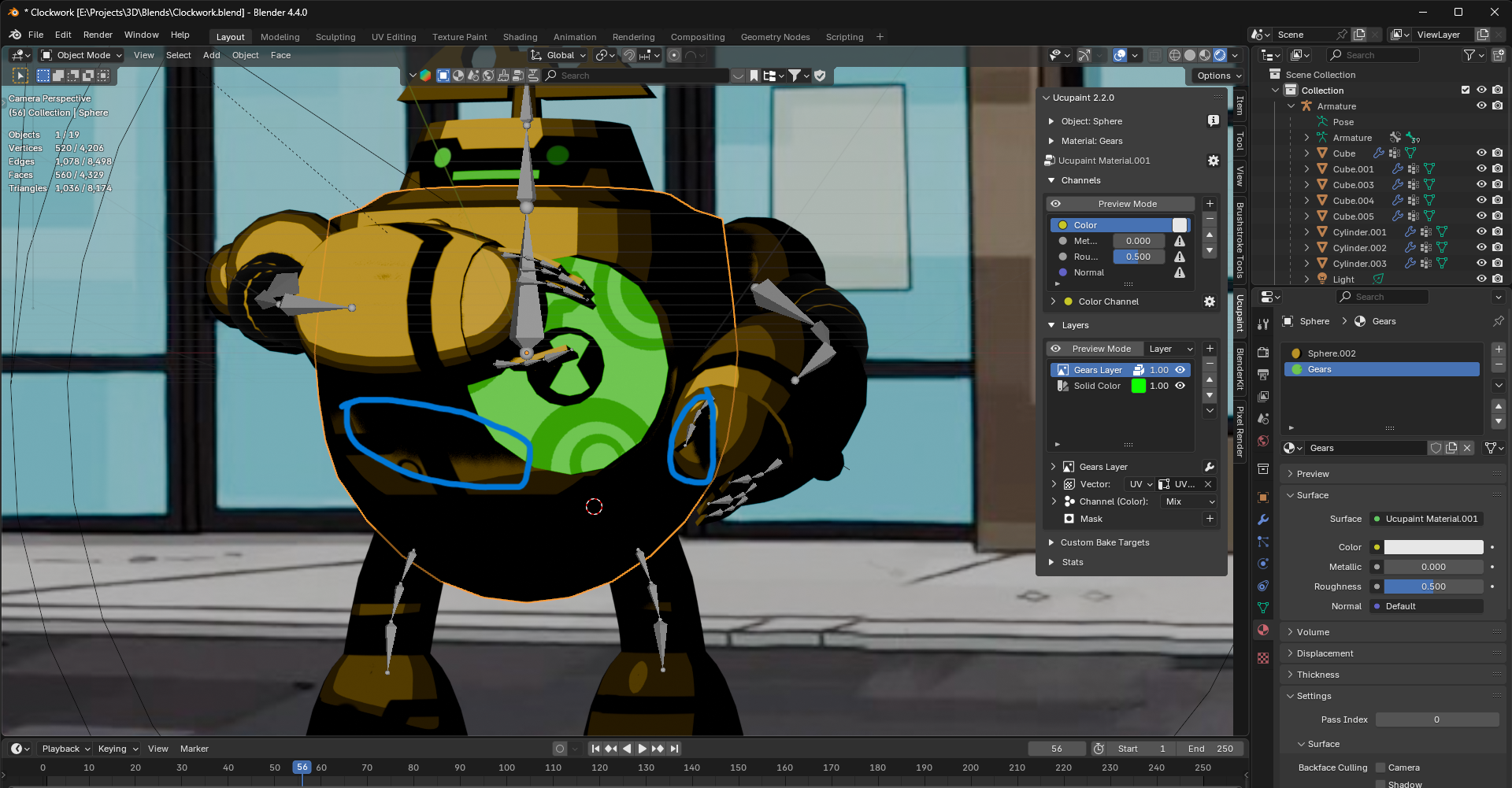
Task: Open viewport Options button
Action: tap(1218, 76)
